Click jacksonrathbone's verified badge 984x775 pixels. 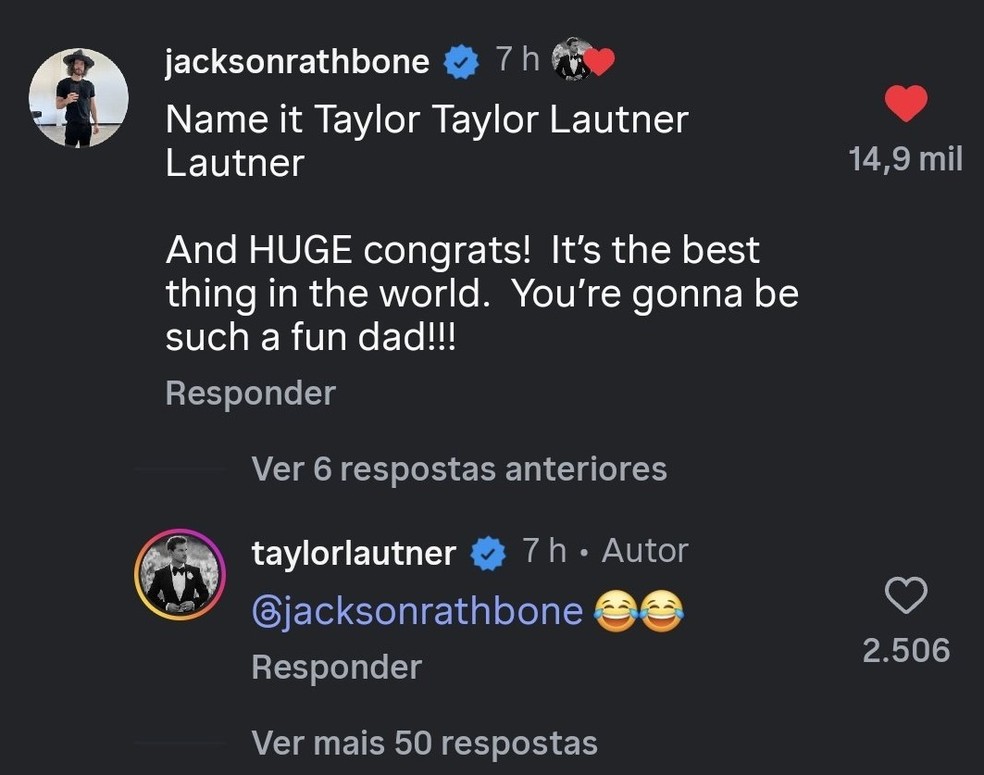(x=459, y=59)
